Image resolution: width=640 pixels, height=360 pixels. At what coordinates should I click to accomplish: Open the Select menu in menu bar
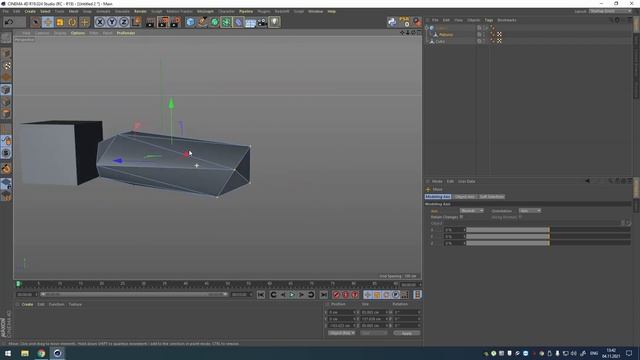(x=45, y=11)
